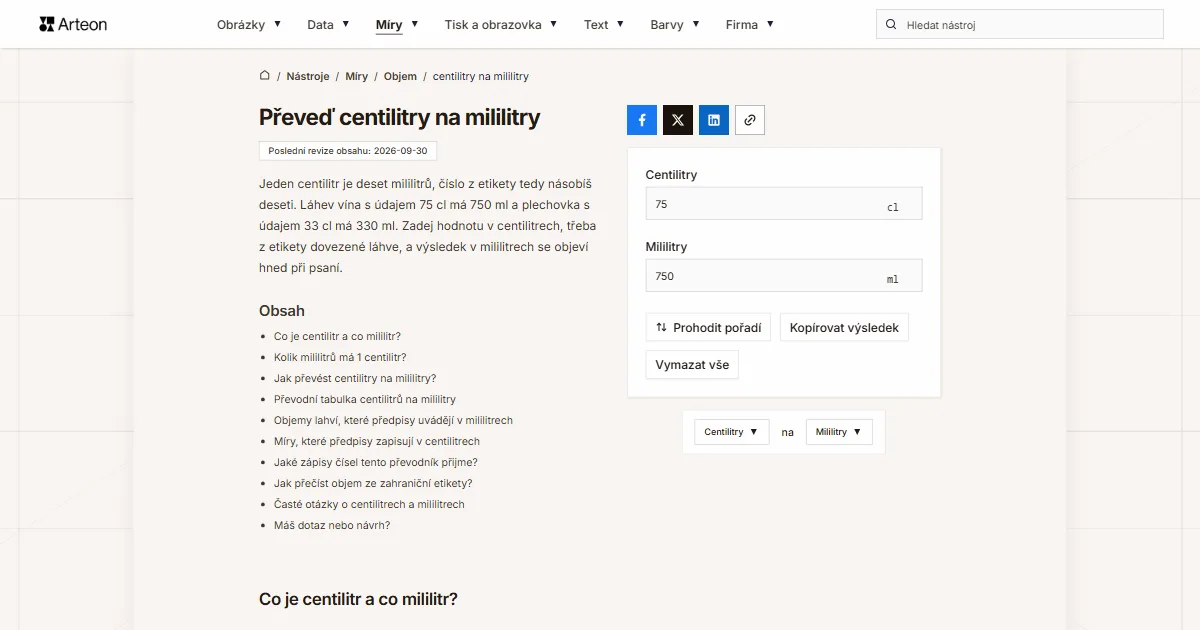The height and width of the screenshot is (630, 1200).
Task: Jump to Co je centilitr a co mililitr?
Action: coord(337,336)
